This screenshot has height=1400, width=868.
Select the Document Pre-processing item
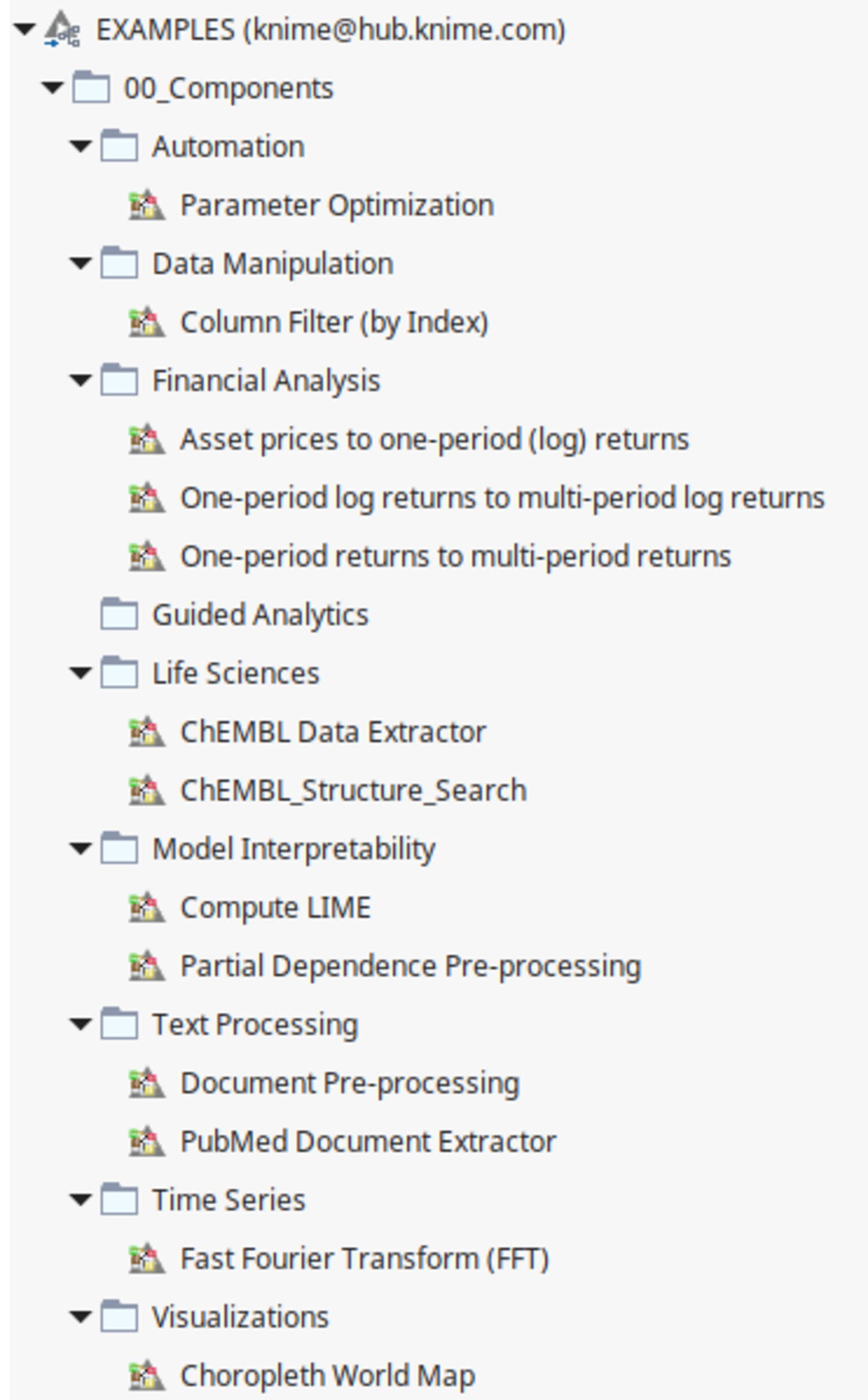350,1084
